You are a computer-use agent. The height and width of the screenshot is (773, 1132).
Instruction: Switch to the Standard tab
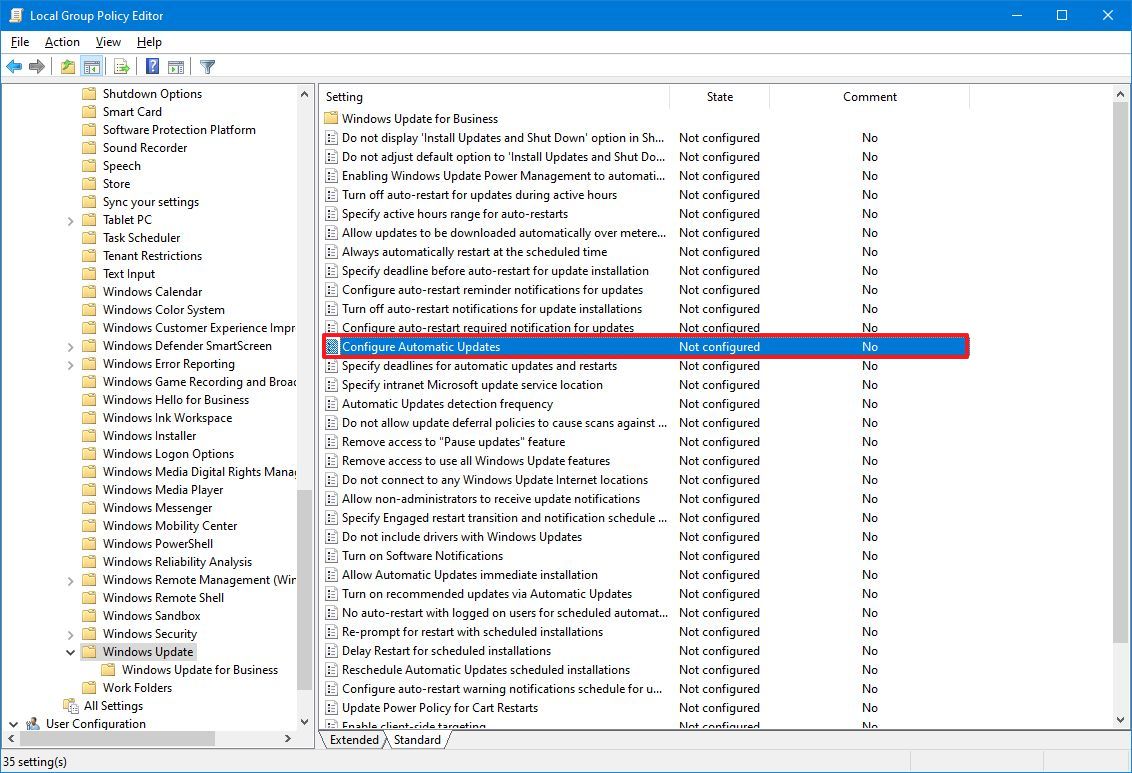click(417, 740)
